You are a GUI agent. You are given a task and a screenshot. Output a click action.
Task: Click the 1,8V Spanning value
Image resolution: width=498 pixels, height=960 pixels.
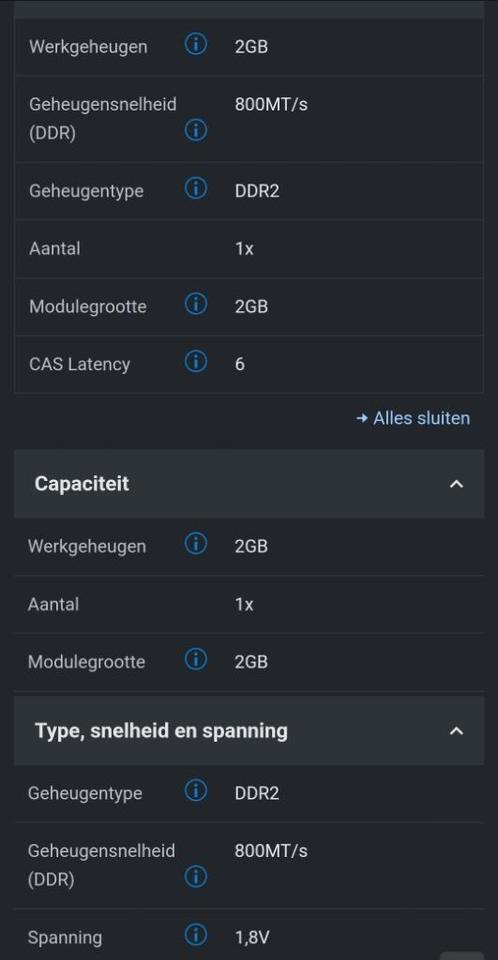coord(252,937)
